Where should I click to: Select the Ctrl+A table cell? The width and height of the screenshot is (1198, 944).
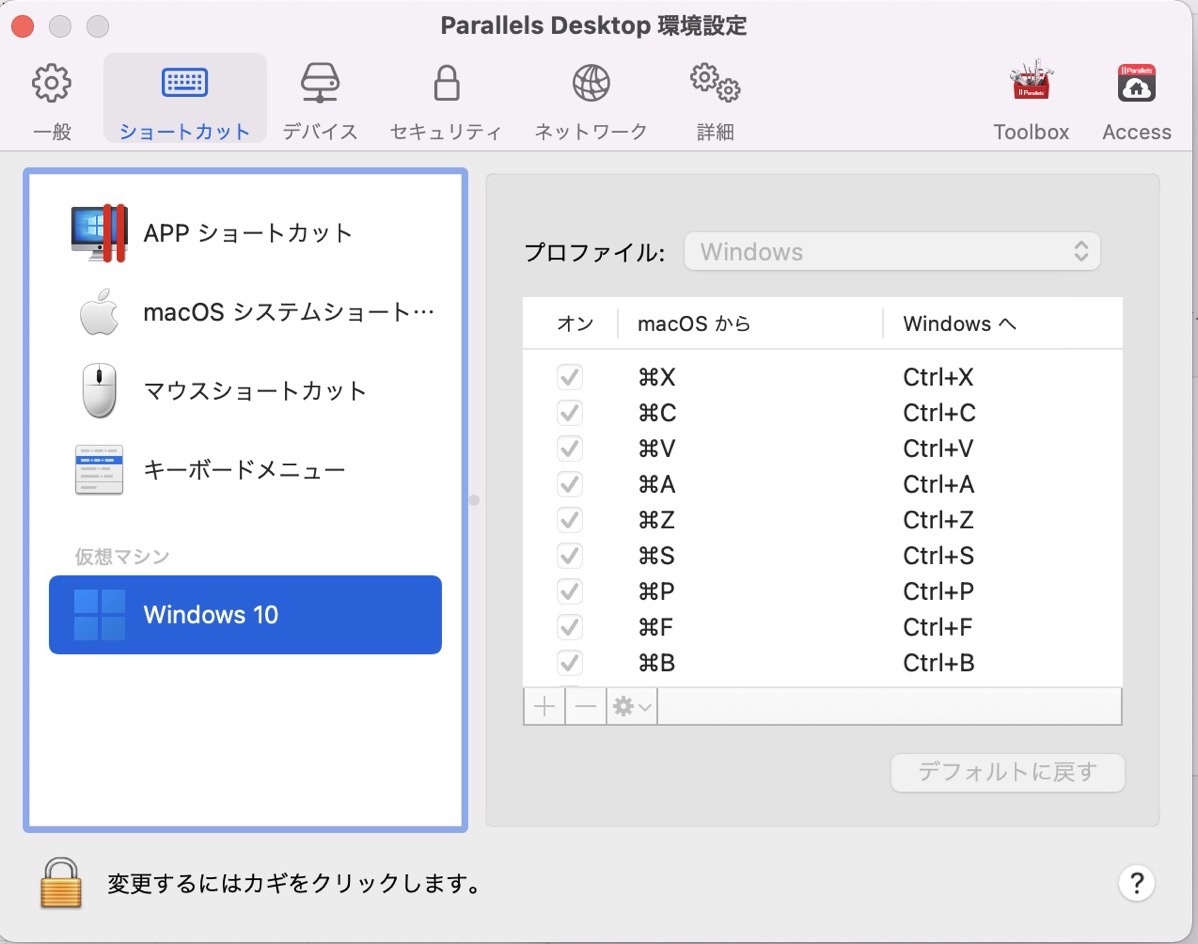(938, 484)
